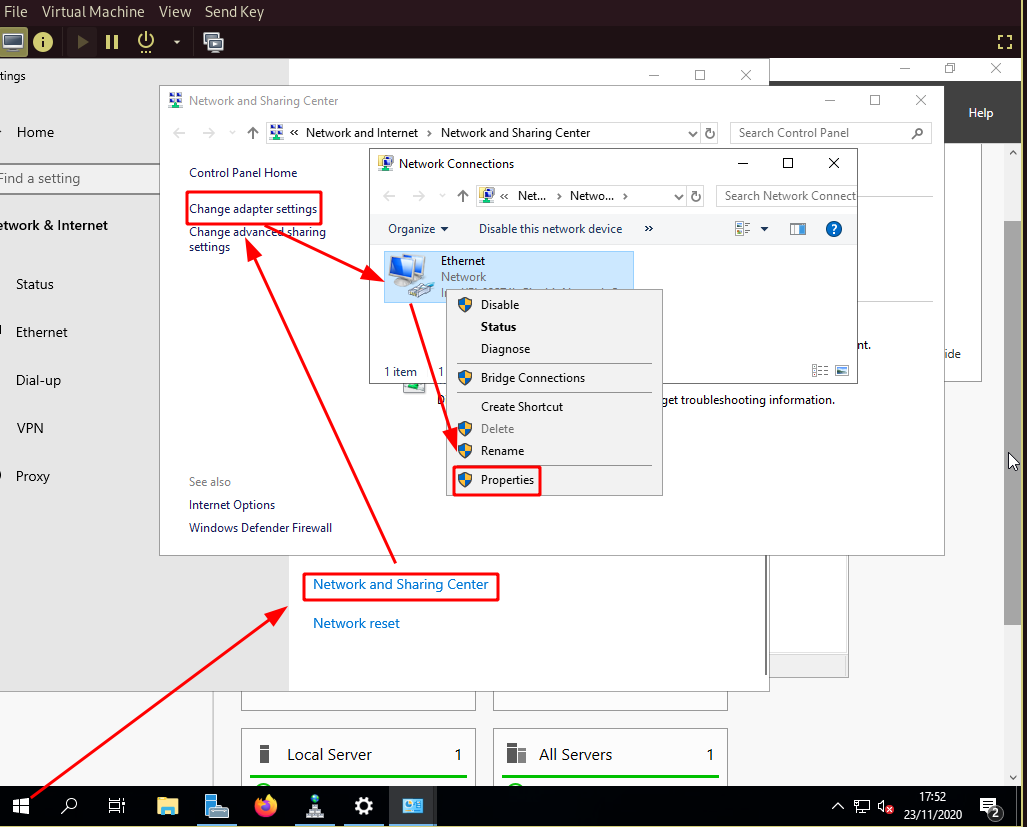1027x827 pixels.
Task: Open shutdown options dropdown arrow
Action: tap(177, 43)
